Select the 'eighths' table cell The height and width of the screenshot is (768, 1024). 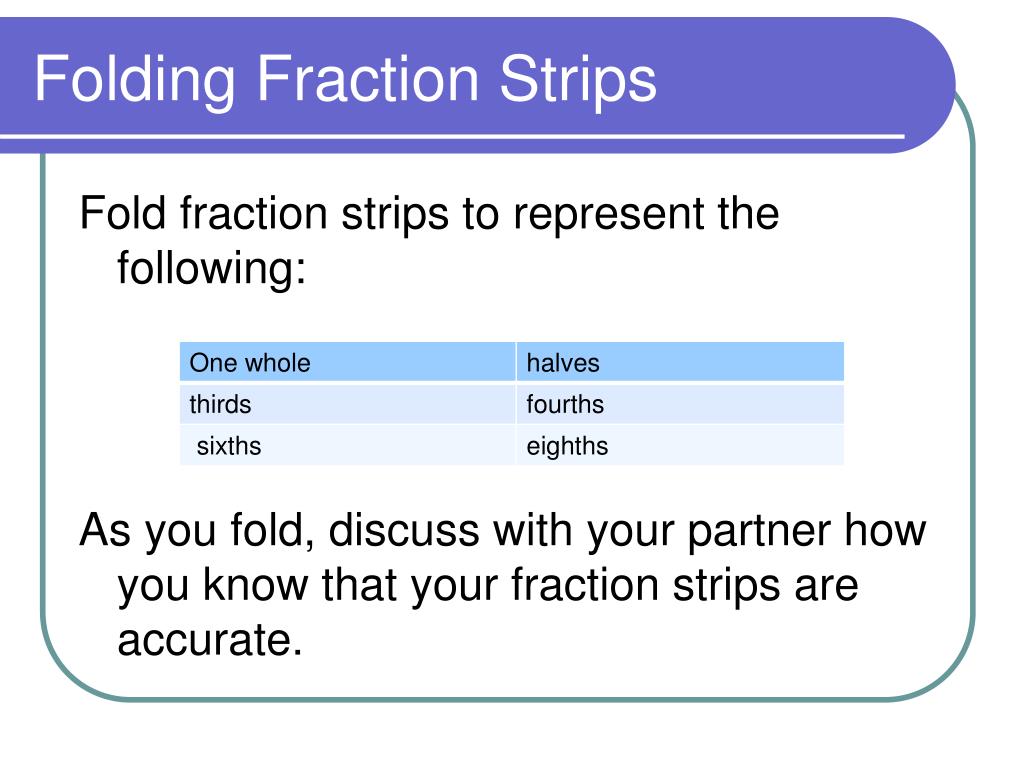pos(680,445)
